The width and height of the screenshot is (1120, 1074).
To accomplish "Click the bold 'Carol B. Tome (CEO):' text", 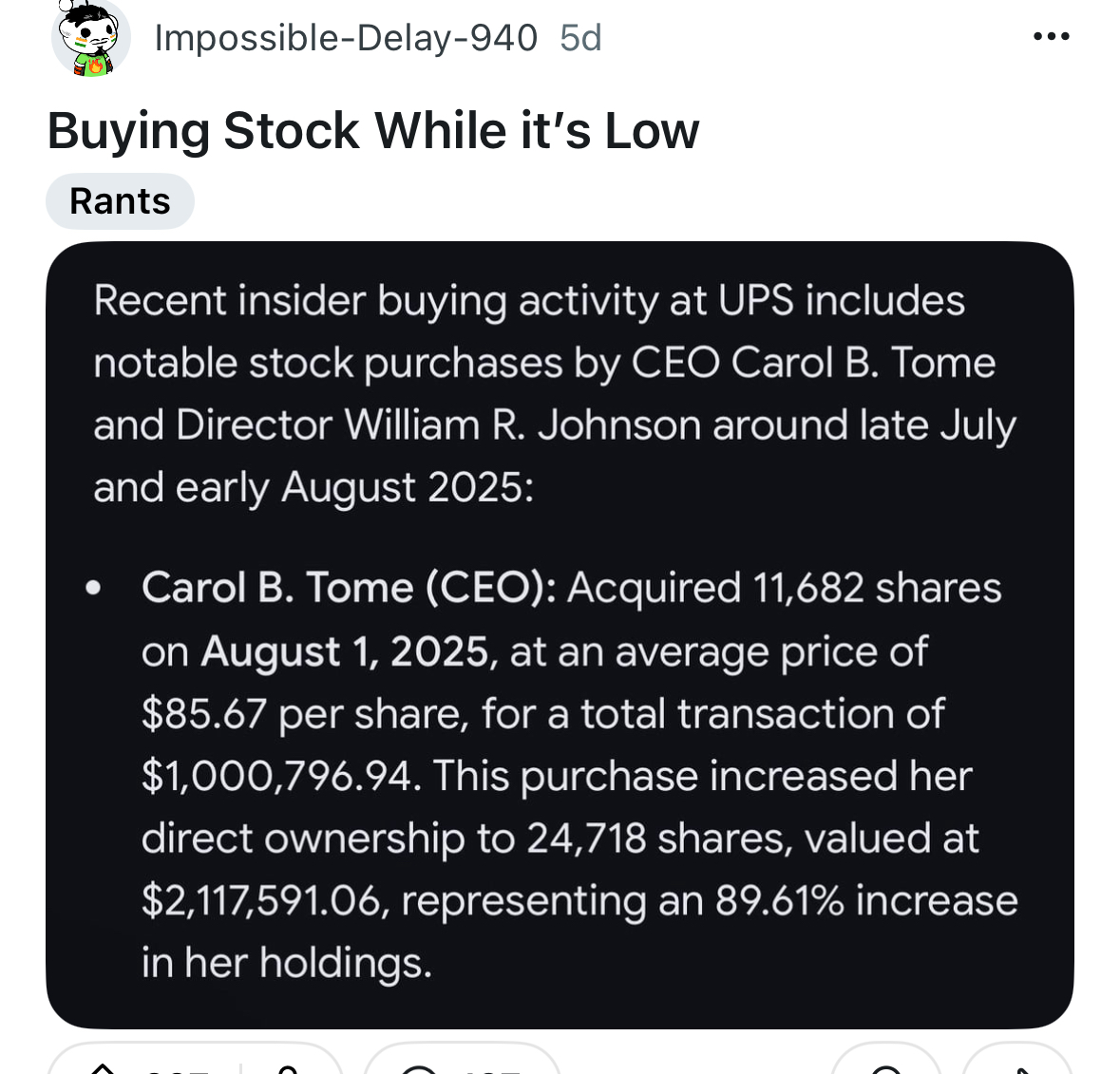I will [x=349, y=588].
